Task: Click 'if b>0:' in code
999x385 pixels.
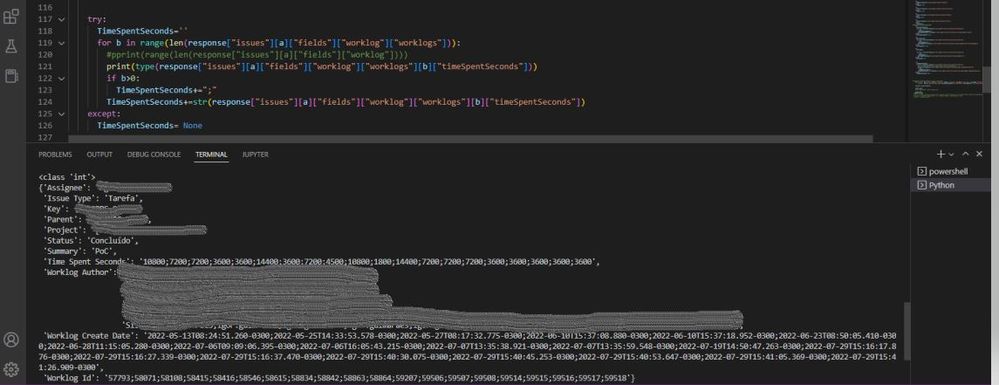Action: [x=123, y=78]
